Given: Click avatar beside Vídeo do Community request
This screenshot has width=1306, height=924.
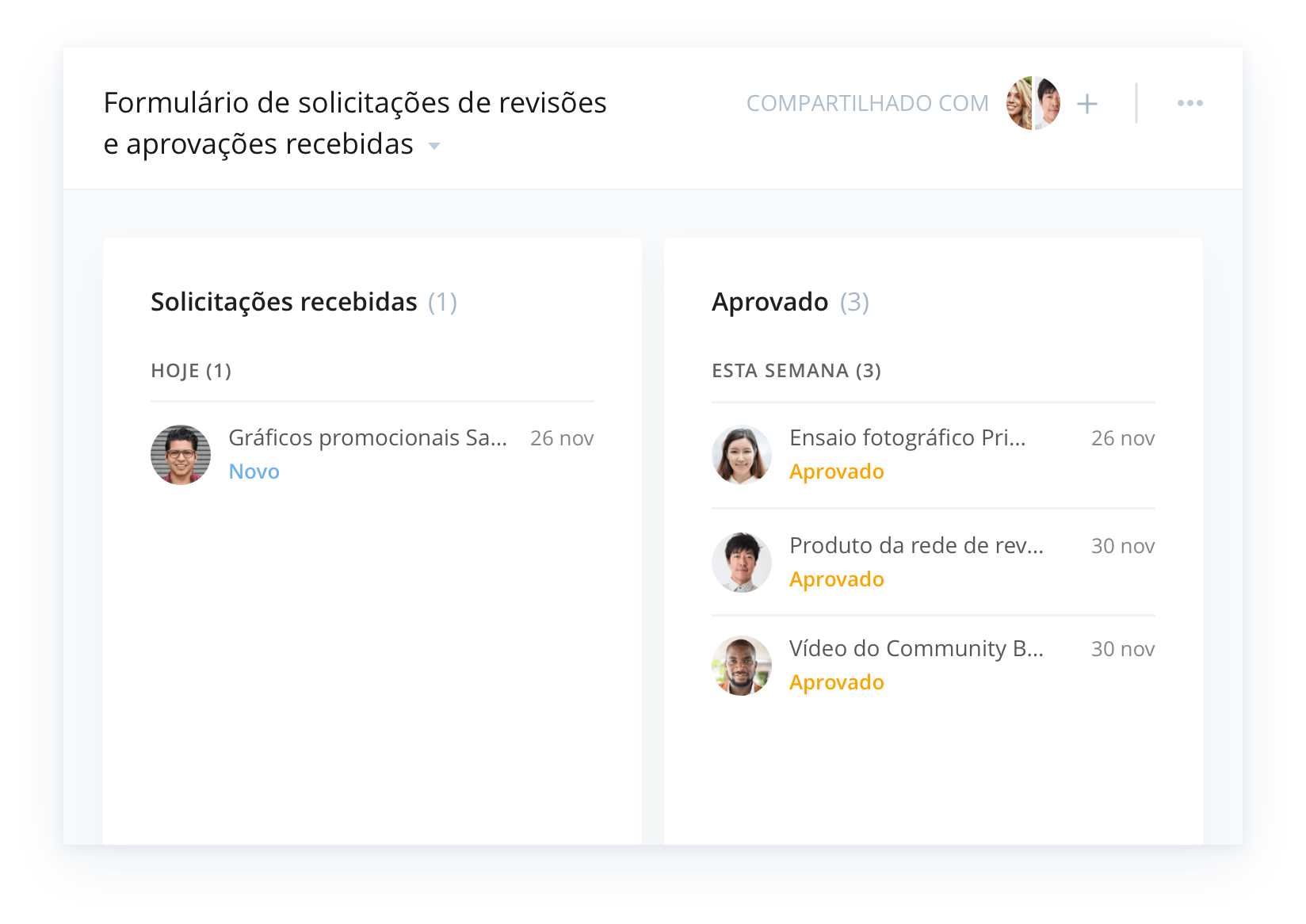Looking at the screenshot, I should [742, 666].
